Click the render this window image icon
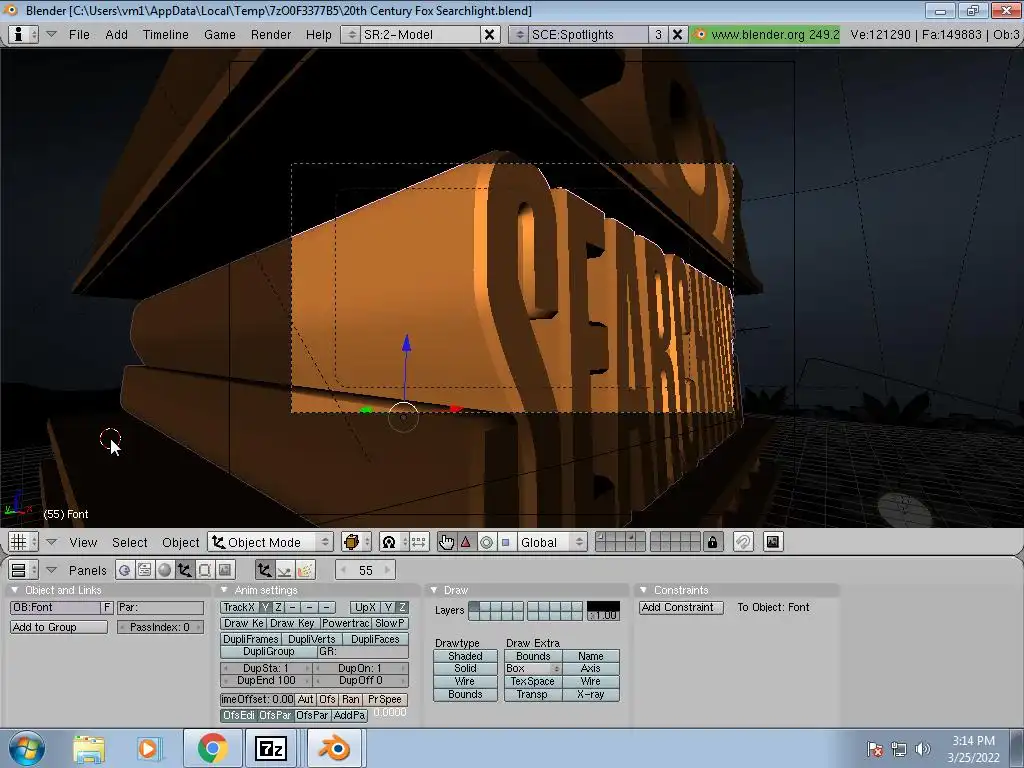 [x=773, y=542]
